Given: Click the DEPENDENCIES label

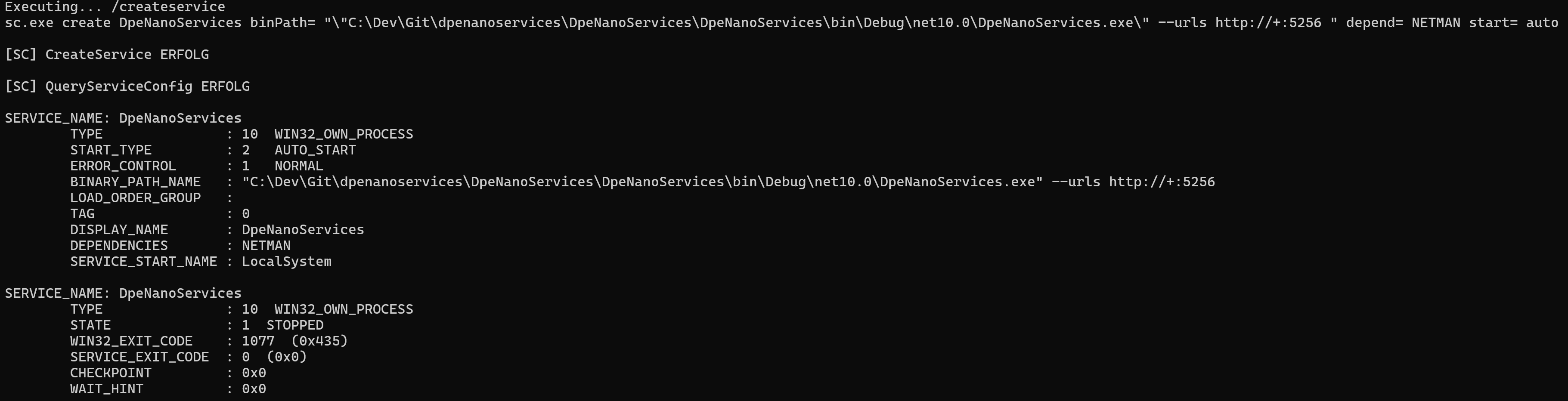Looking at the screenshot, I should pos(119,246).
